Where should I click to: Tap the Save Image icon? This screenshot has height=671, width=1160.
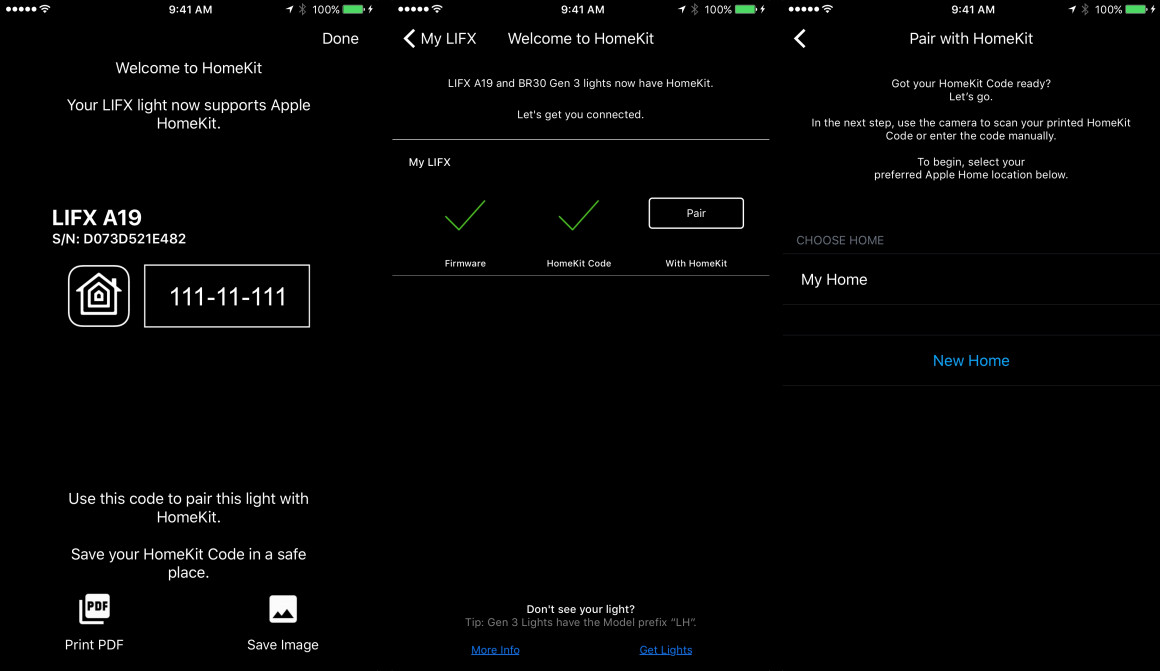coord(283,609)
